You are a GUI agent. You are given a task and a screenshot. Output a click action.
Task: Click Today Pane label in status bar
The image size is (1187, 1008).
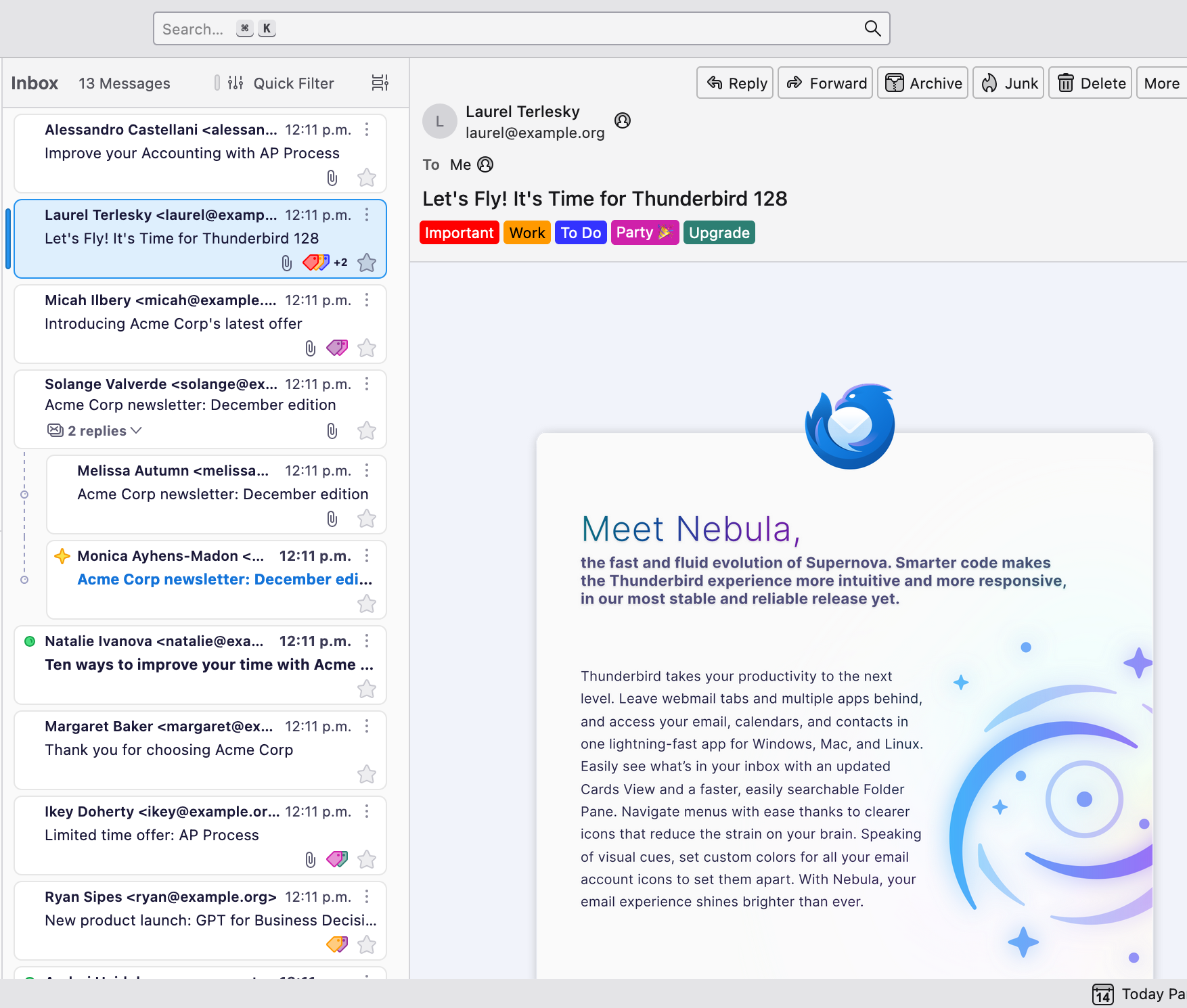[1154, 994]
